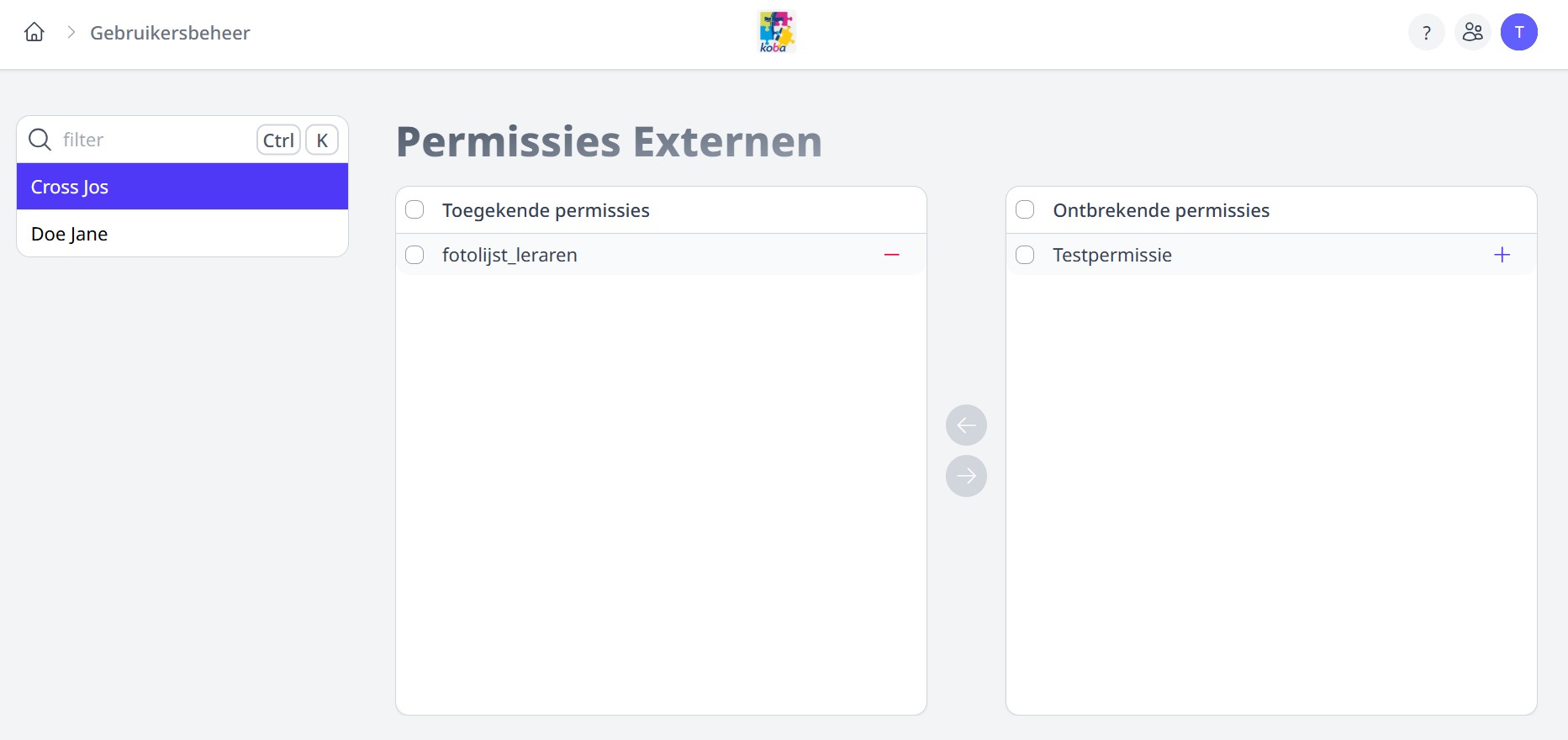Click the T avatar icon in the corner
This screenshot has height=740, width=1568.
[x=1519, y=32]
